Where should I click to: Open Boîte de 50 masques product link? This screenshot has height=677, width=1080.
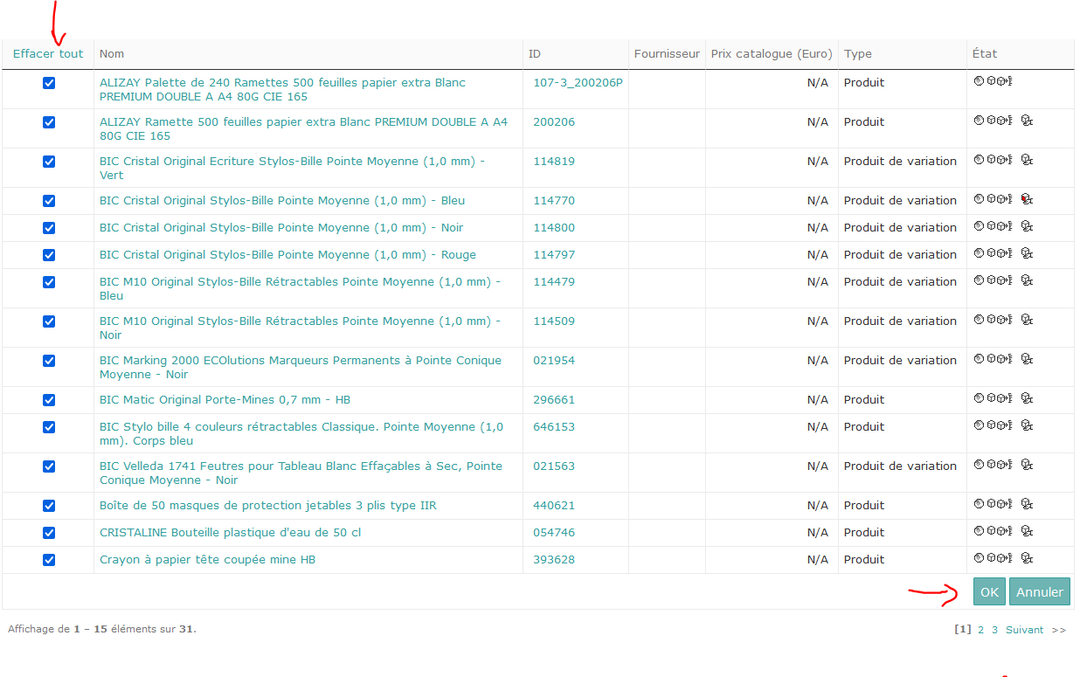point(268,505)
